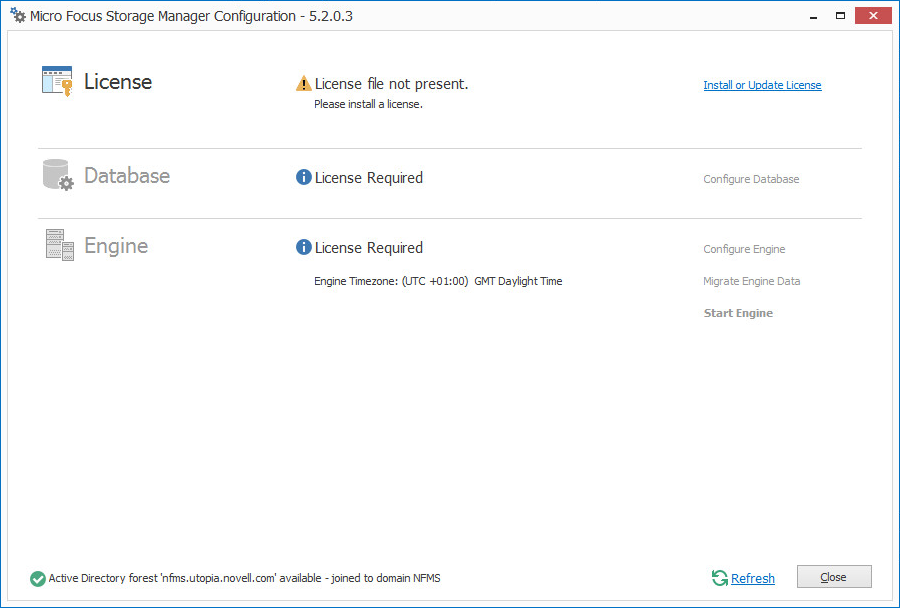Screen dimensions: 901x609
Task: Click the license warning triangle icon
Action: (304, 84)
